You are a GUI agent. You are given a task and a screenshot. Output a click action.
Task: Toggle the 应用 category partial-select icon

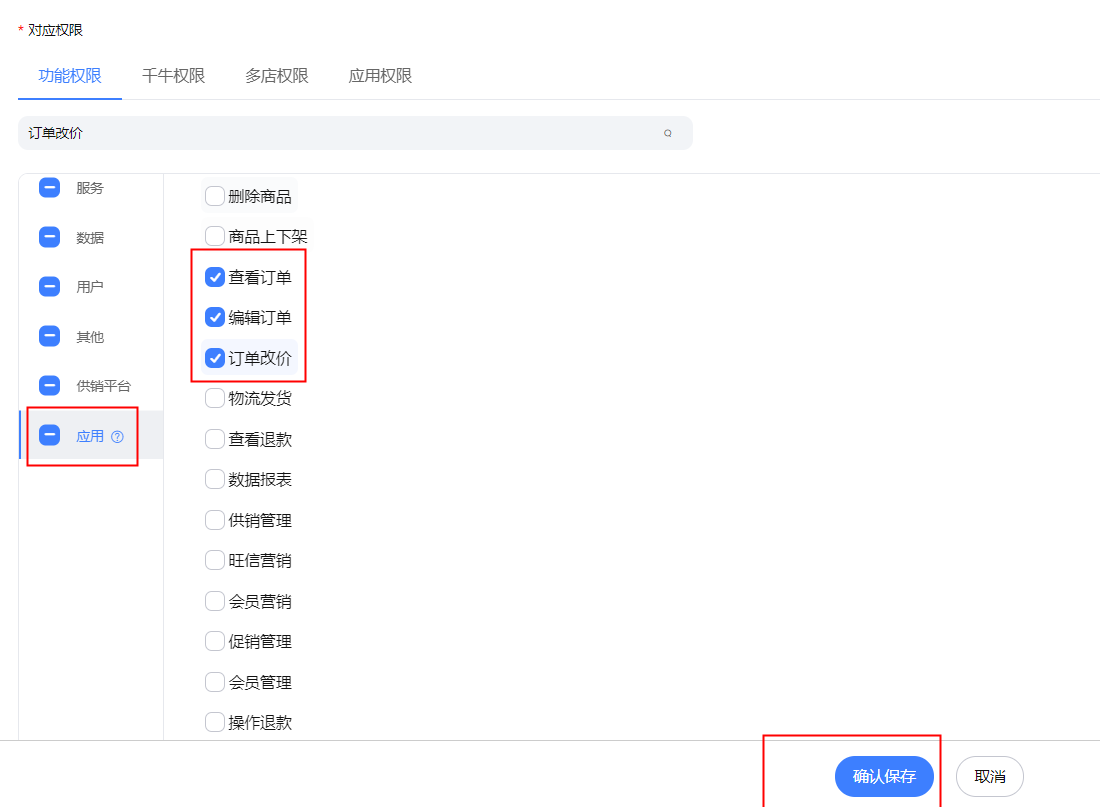[49, 435]
